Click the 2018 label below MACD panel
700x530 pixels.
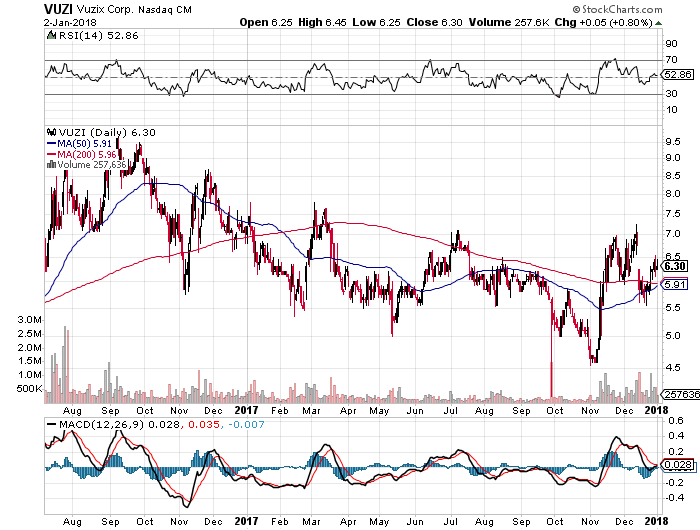coord(657,521)
